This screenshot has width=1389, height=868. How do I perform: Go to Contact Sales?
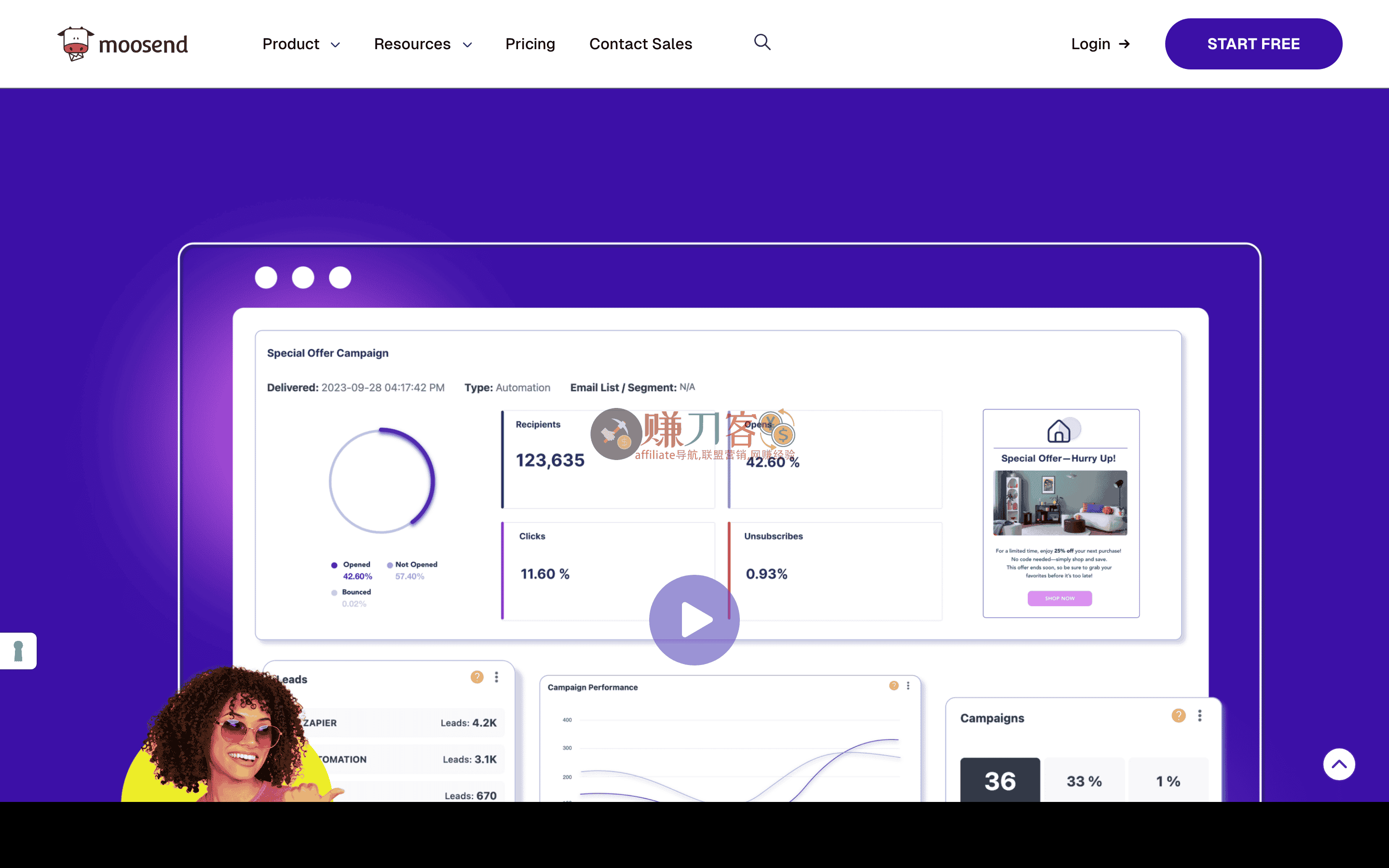pyautogui.click(x=640, y=44)
